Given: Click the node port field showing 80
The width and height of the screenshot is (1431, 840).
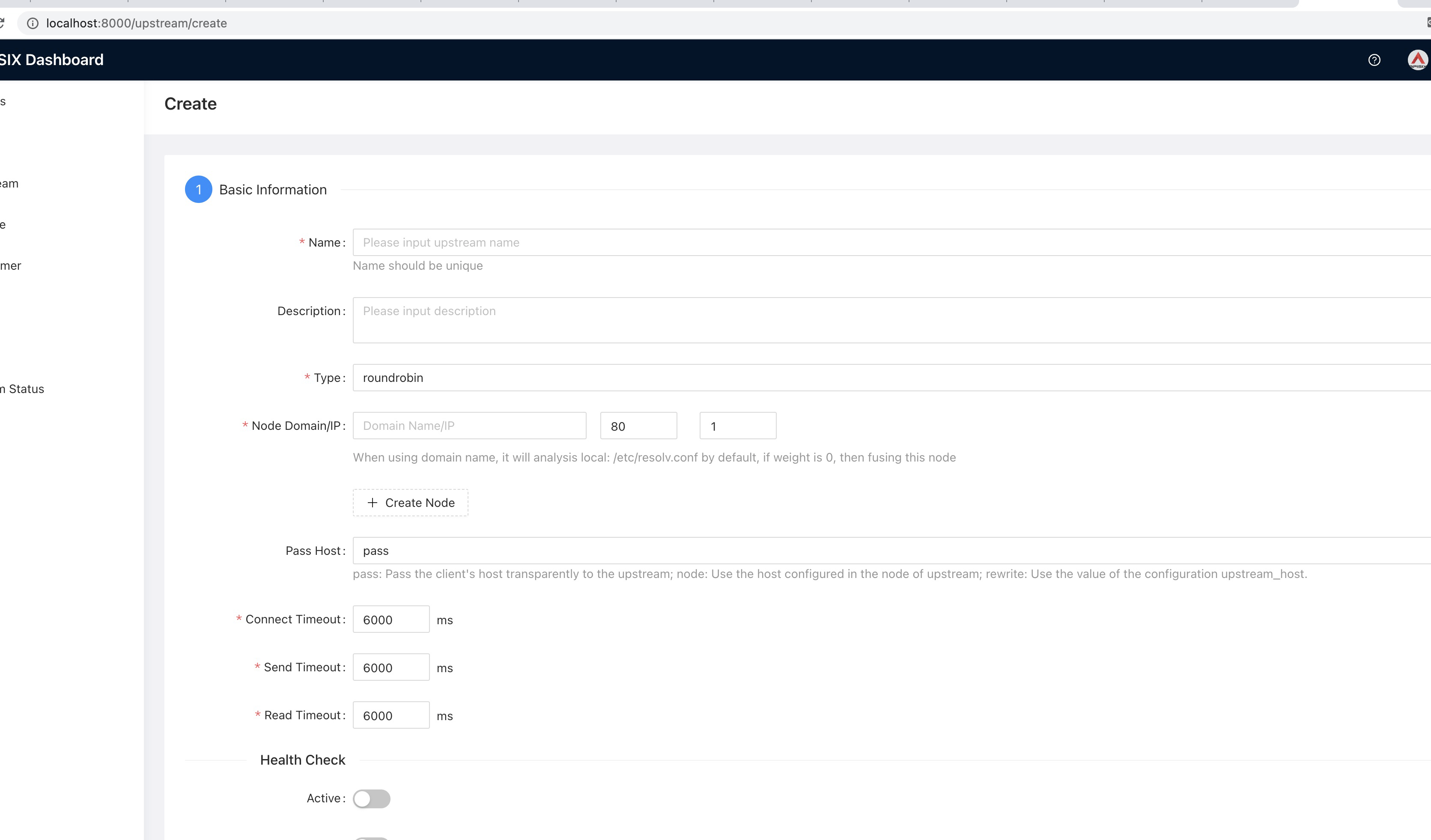Looking at the screenshot, I should [x=638, y=426].
